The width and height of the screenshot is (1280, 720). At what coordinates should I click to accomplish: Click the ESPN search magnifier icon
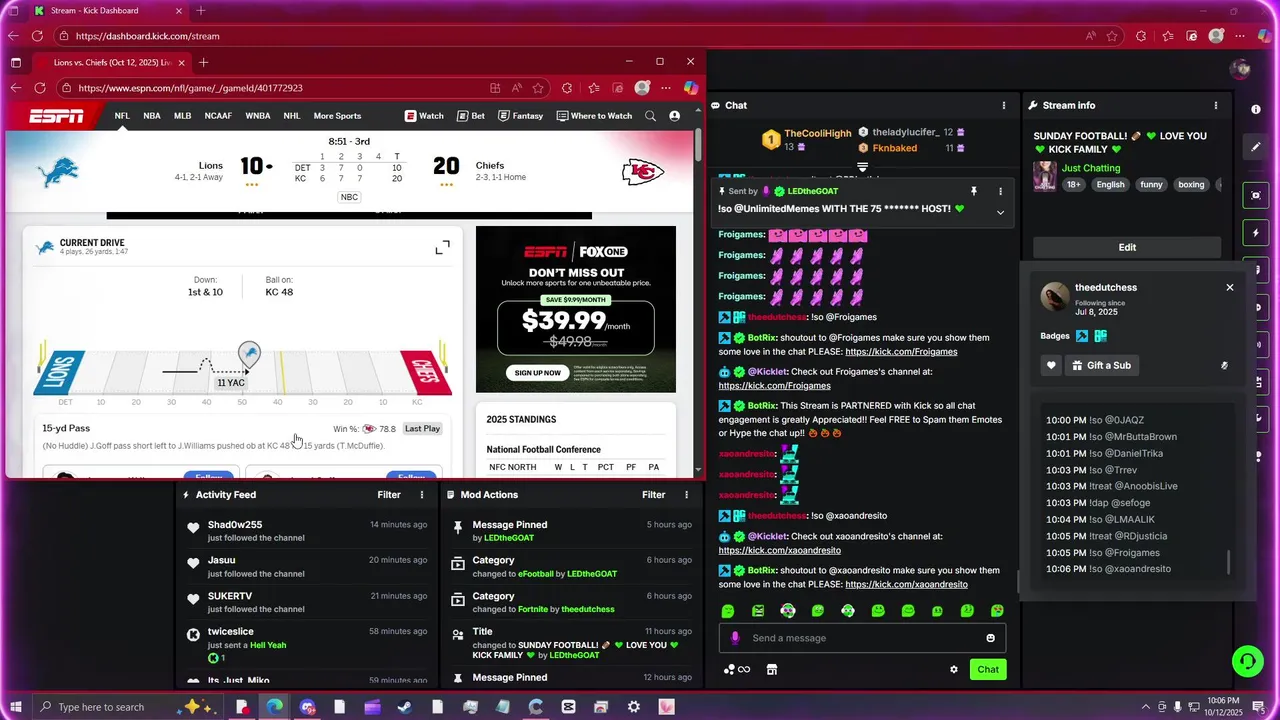point(651,116)
